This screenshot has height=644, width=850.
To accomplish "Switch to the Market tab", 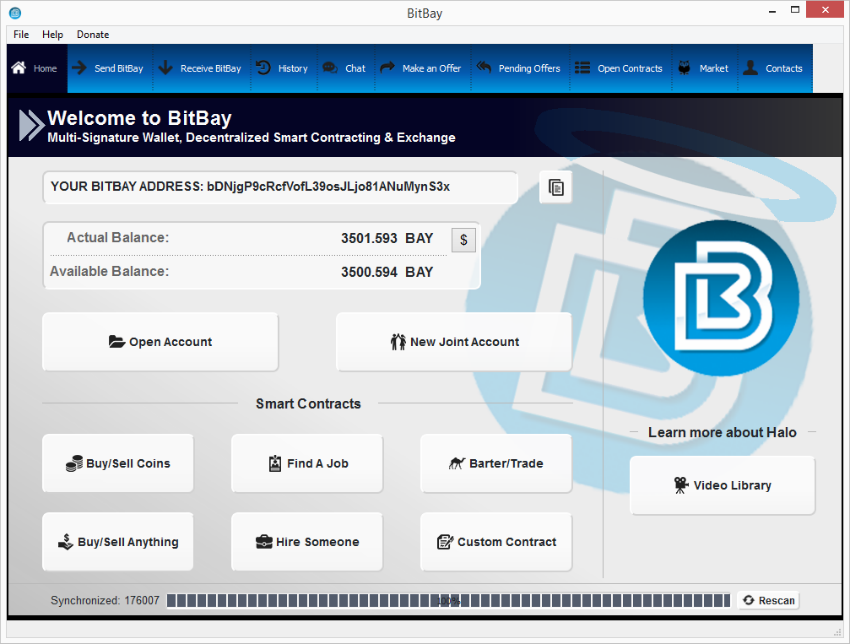I will point(704,68).
